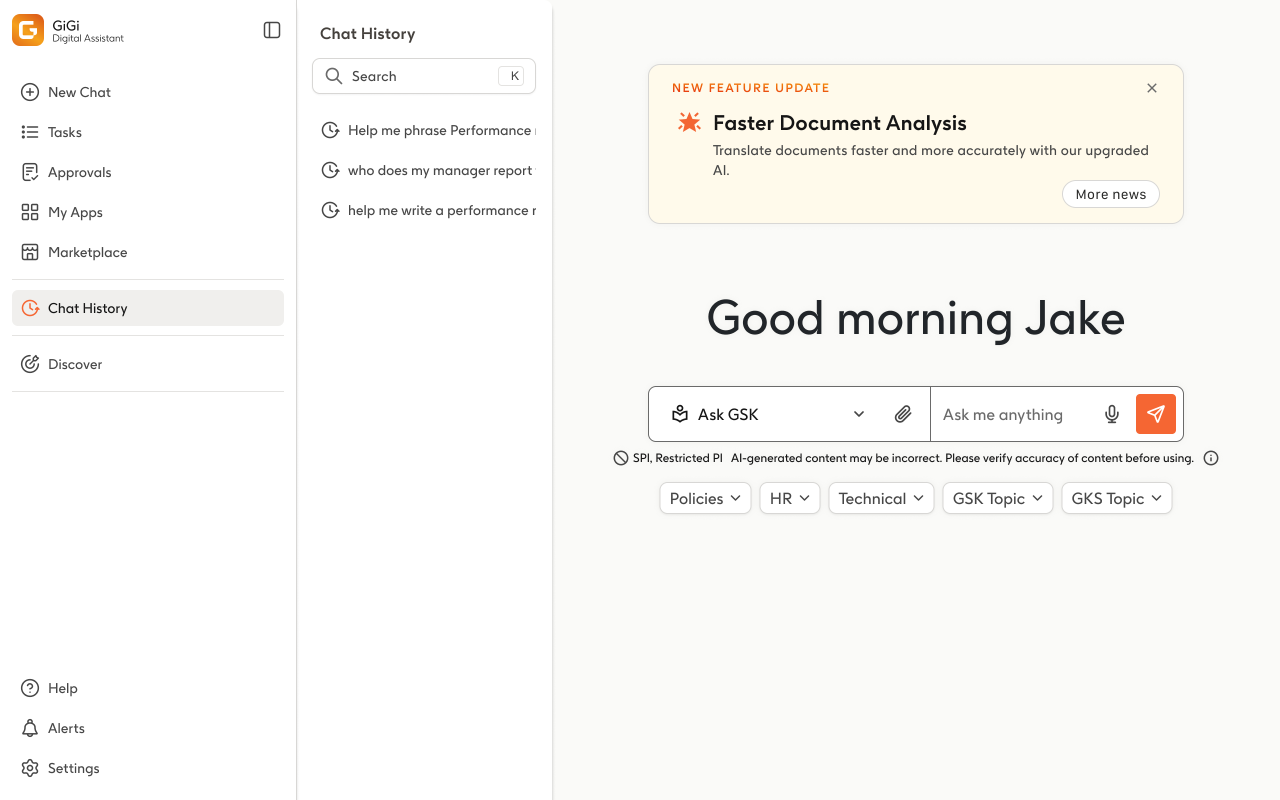The image size is (1280, 800).
Task: Click the SPI restricted prohibition icon
Action: click(x=621, y=458)
